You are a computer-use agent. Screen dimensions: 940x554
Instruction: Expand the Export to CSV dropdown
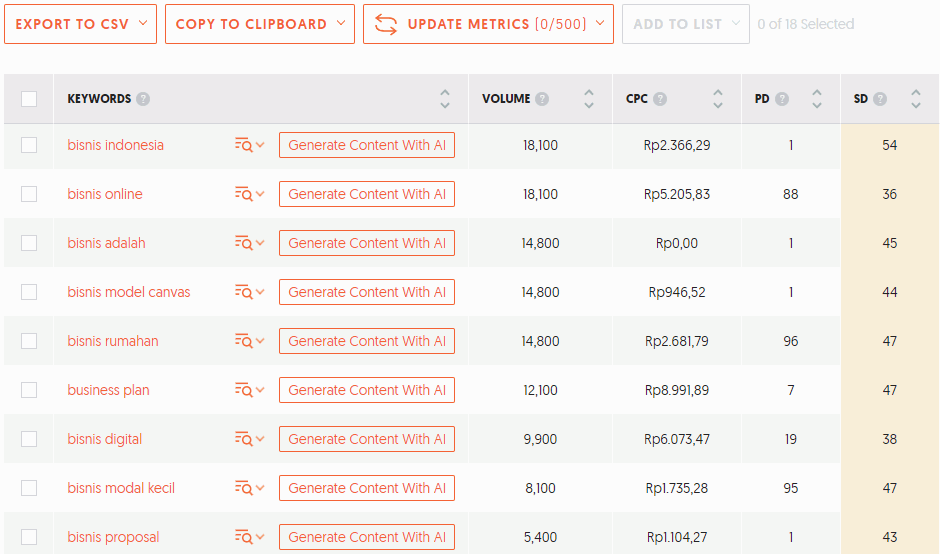tap(80, 24)
